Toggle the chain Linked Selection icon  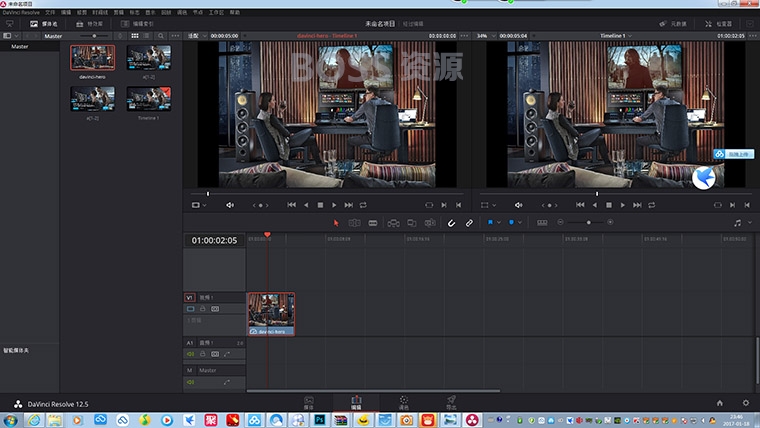[469, 223]
